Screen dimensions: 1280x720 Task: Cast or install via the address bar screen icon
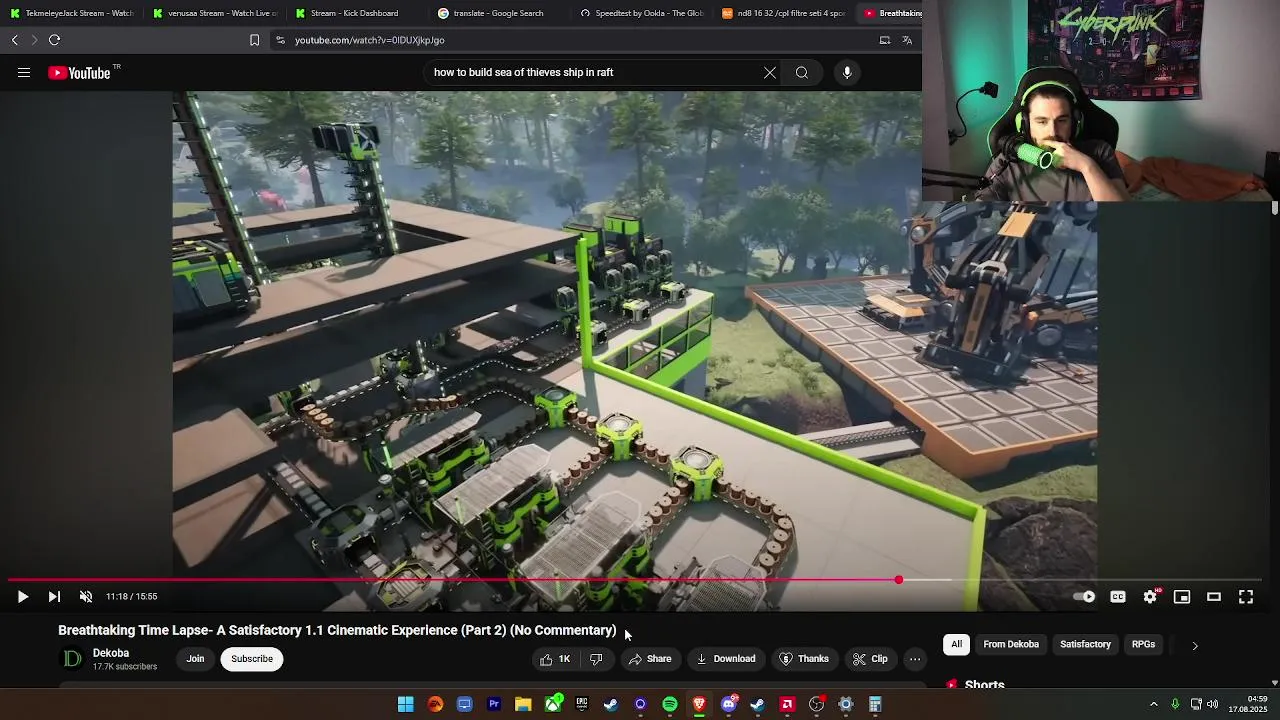coord(885,40)
